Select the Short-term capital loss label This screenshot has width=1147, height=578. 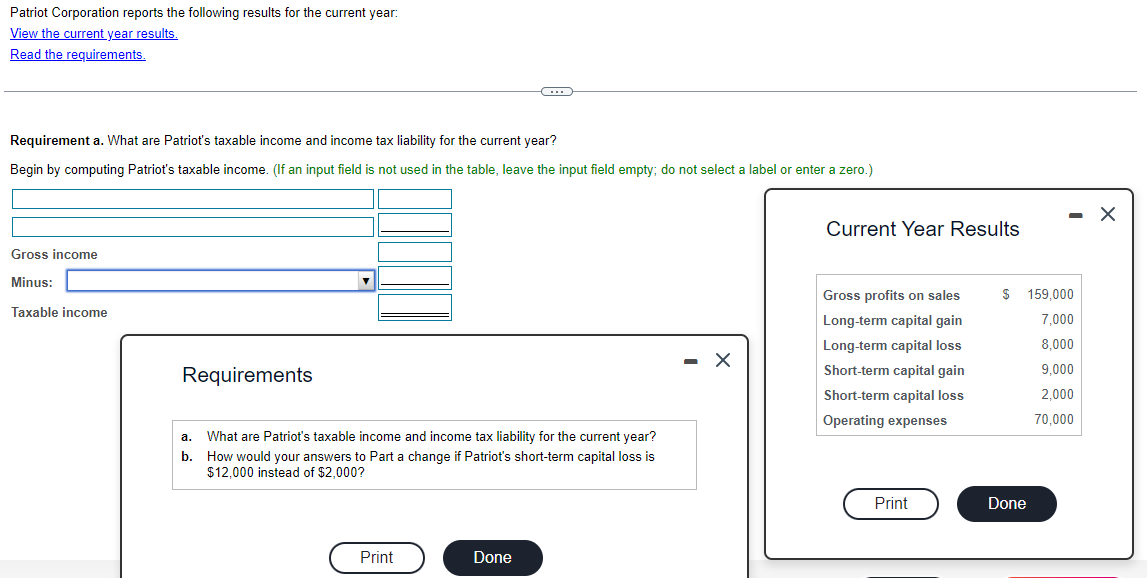pos(893,395)
